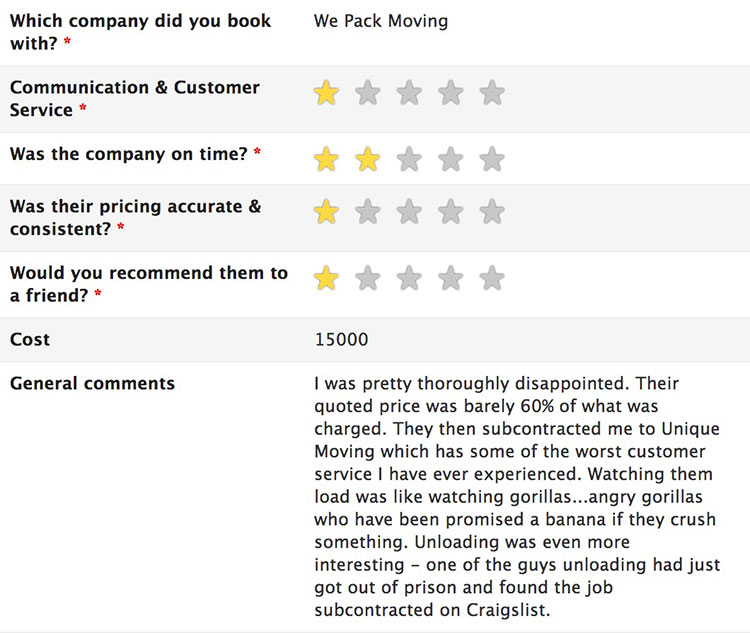Give company on time rating four stars
The image size is (750, 633).
[x=451, y=159]
